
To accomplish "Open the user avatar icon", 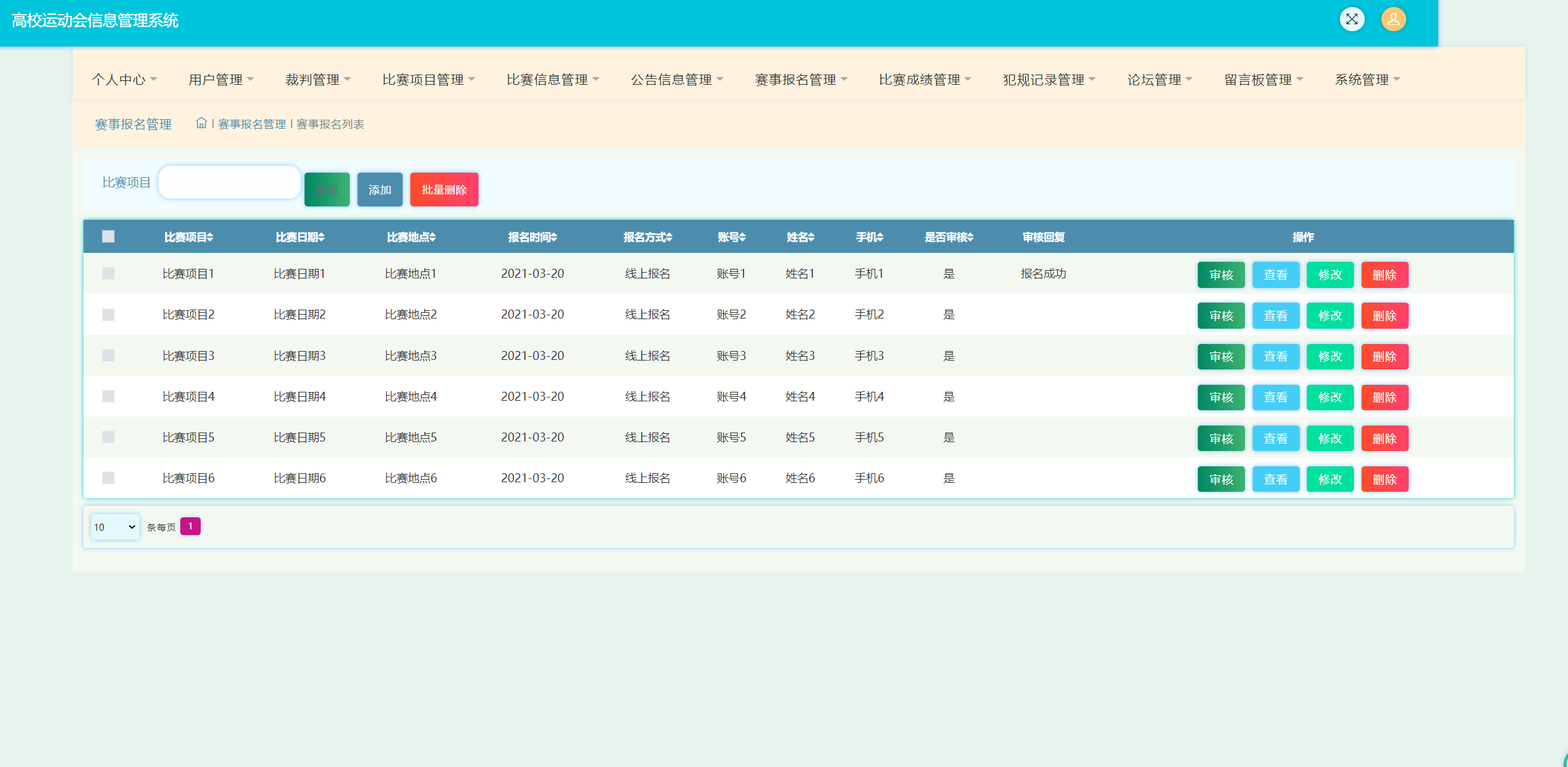I will tap(1393, 19).
